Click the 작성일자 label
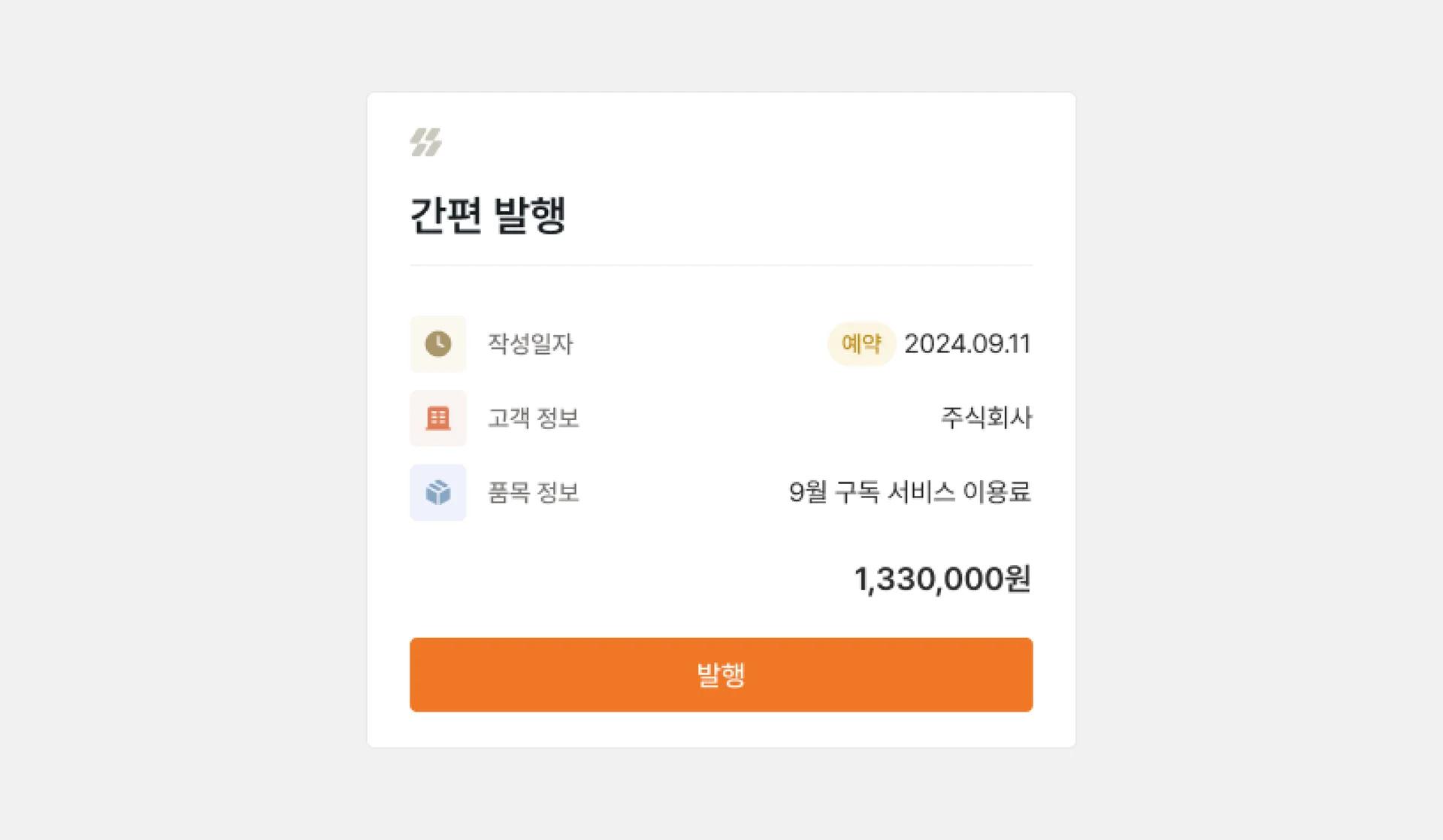 pos(531,344)
